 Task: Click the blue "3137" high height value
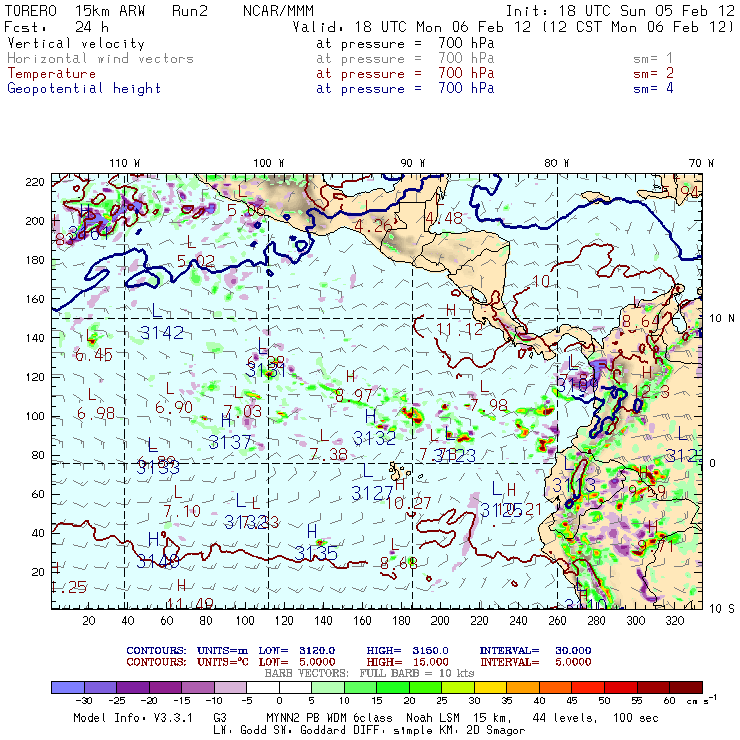click(x=230, y=442)
